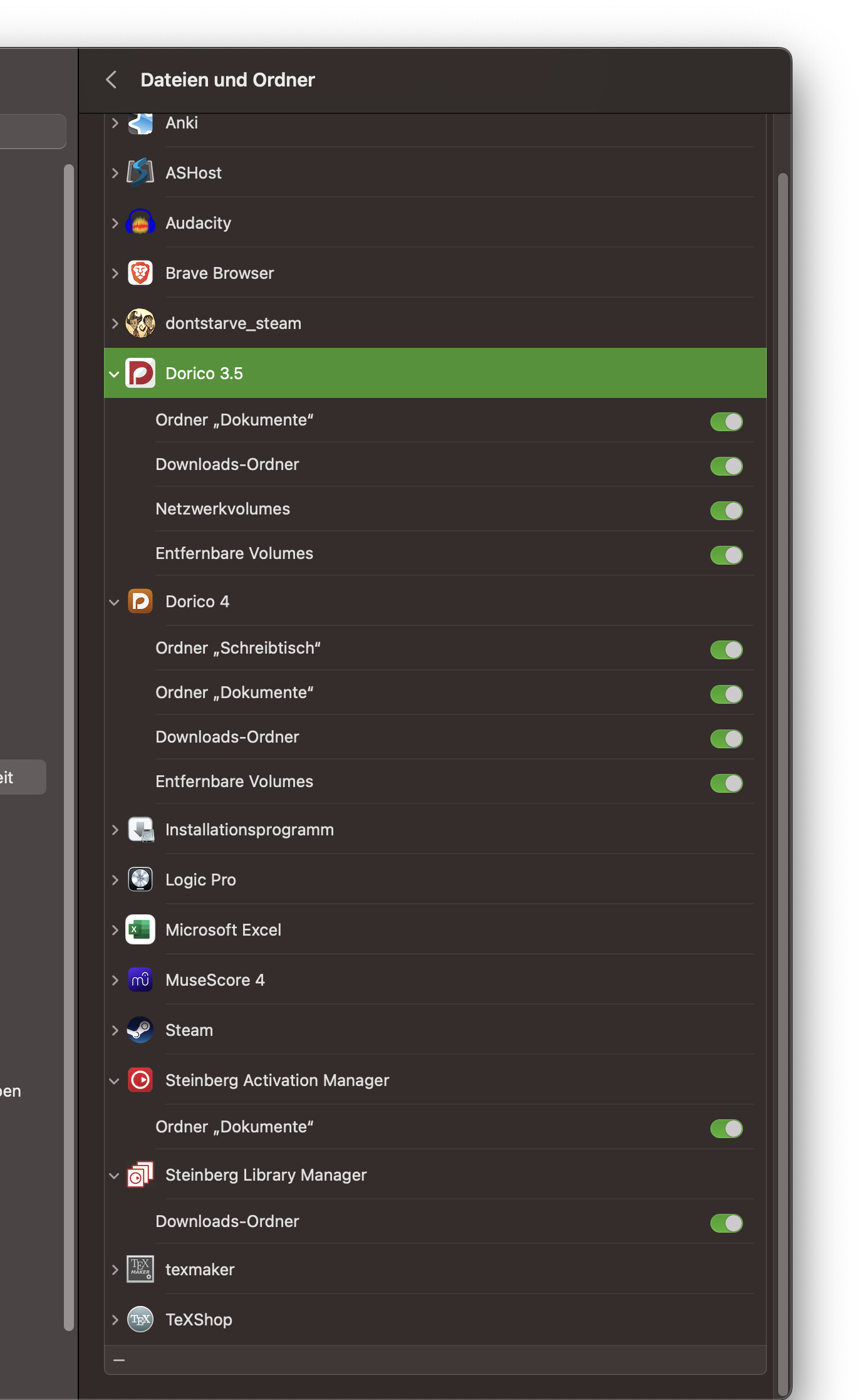Expand the TeXShop entry

[x=115, y=1319]
